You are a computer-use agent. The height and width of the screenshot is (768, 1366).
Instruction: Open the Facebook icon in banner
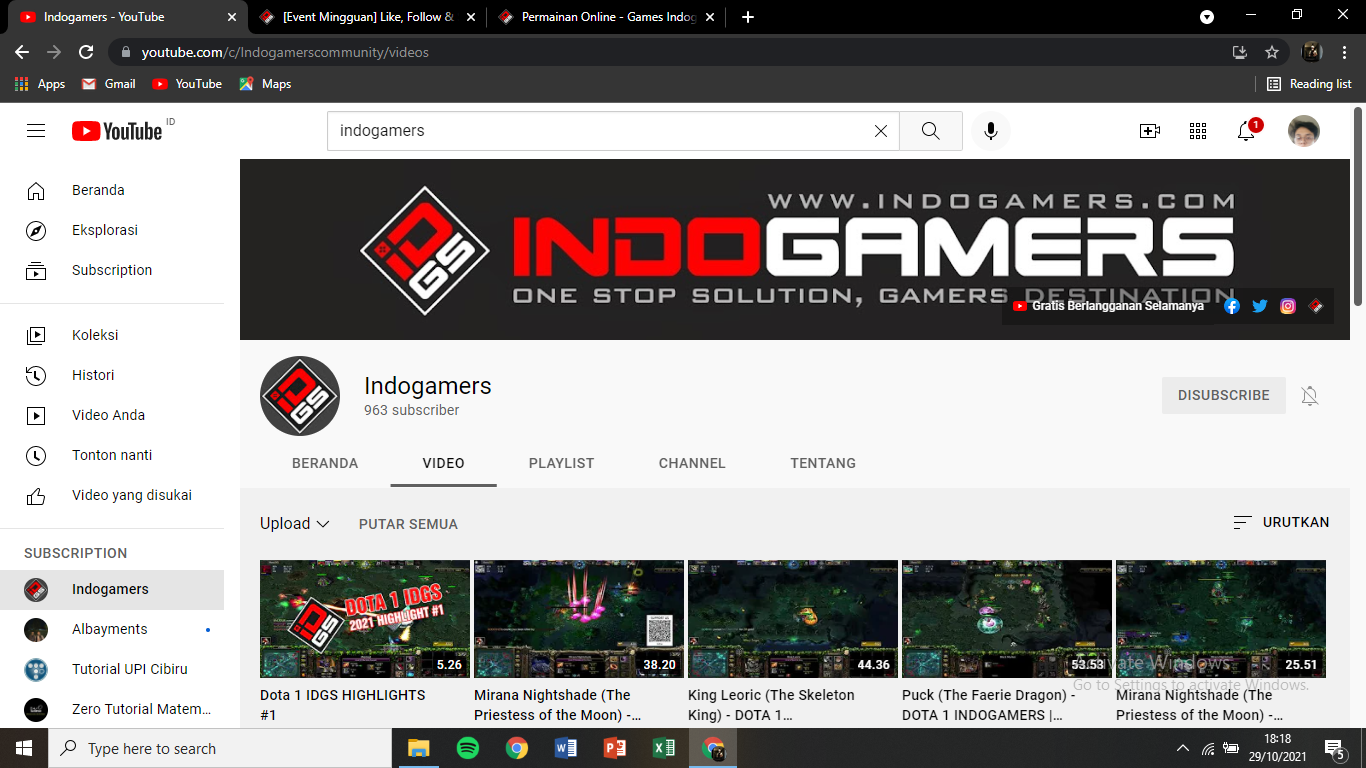pos(1232,306)
